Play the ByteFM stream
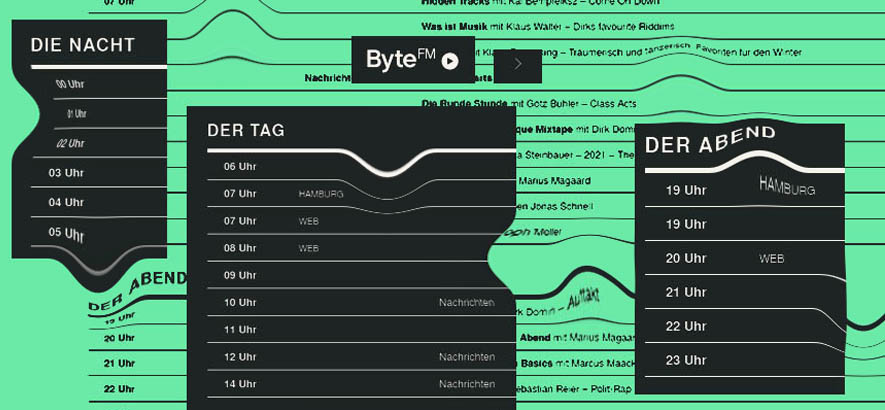This screenshot has width=885, height=410. tap(450, 61)
